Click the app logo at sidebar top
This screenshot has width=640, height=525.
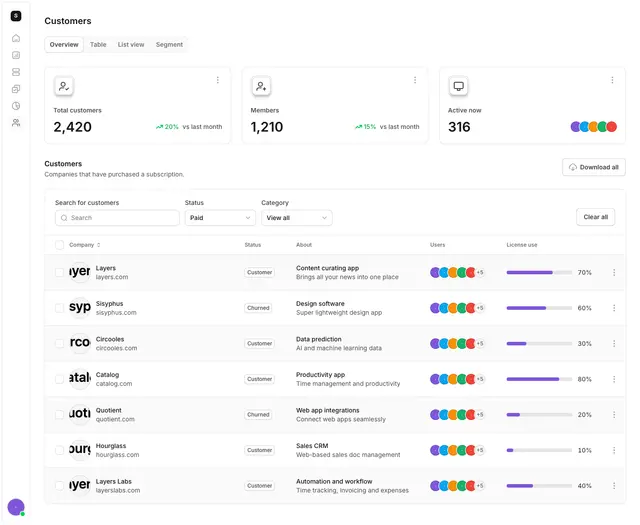pyautogui.click(x=16, y=16)
